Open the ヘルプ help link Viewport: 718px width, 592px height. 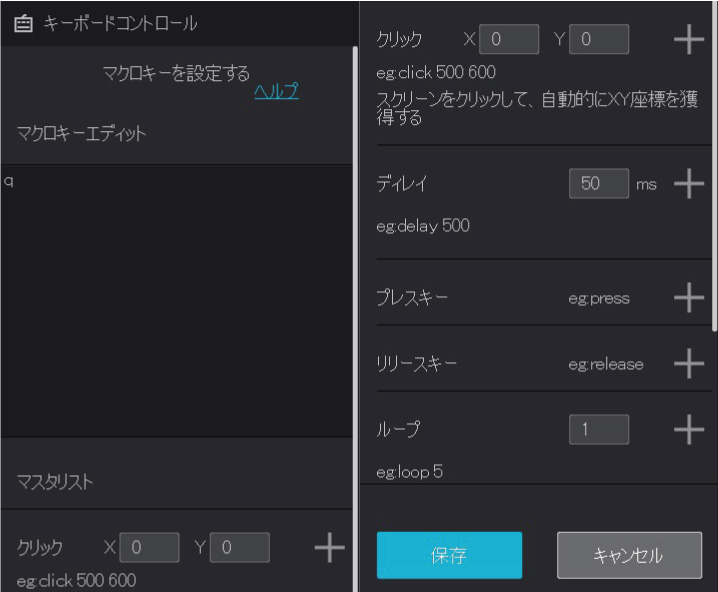click(276, 92)
